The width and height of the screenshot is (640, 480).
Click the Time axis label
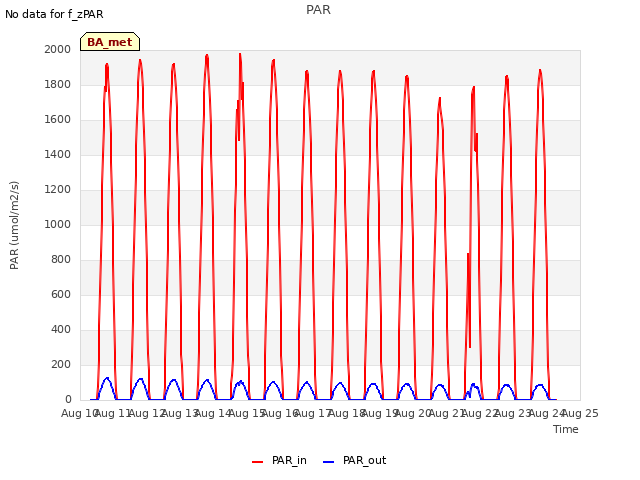pos(566,429)
